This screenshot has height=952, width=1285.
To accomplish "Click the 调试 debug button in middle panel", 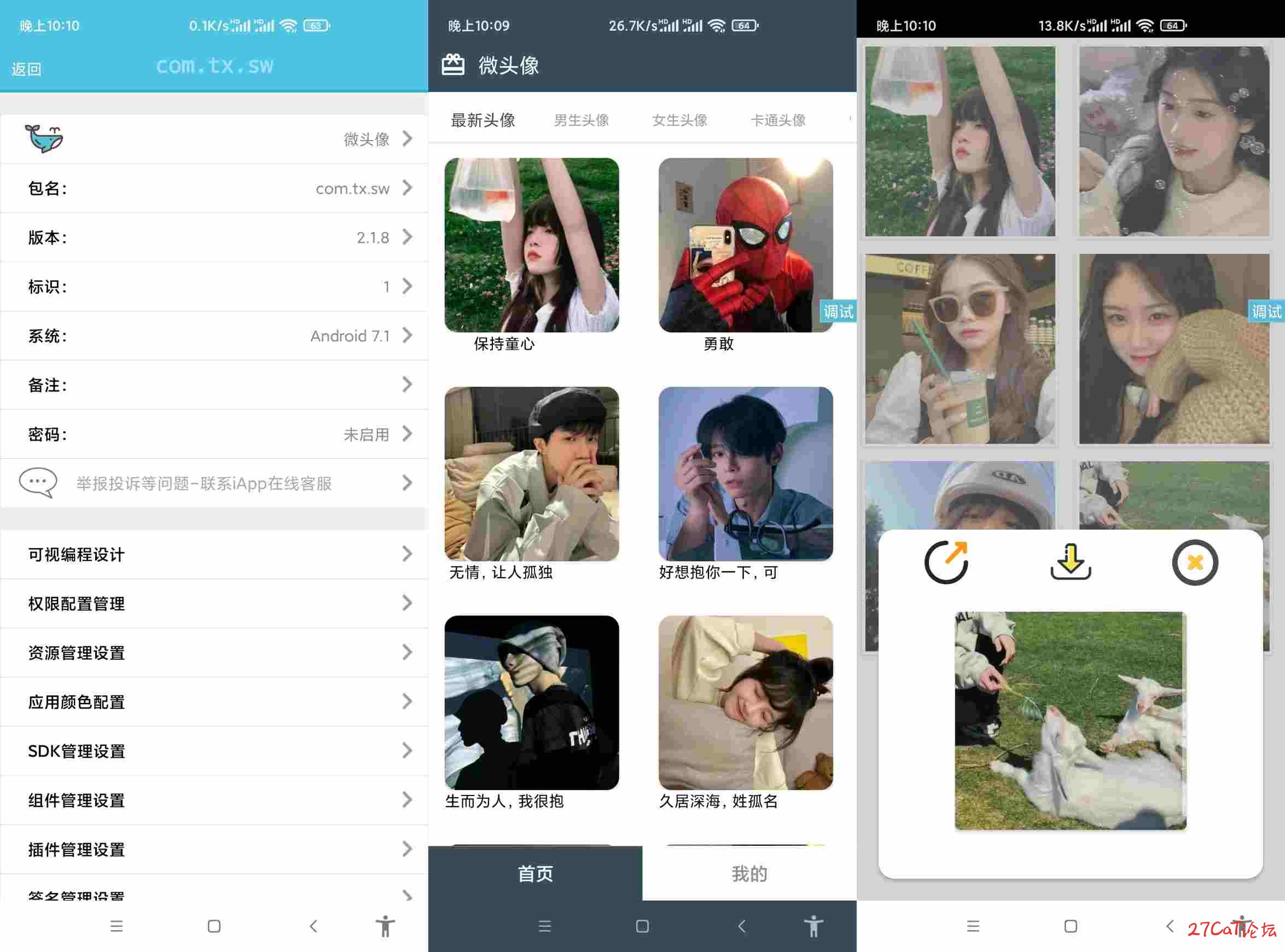I will point(838,312).
